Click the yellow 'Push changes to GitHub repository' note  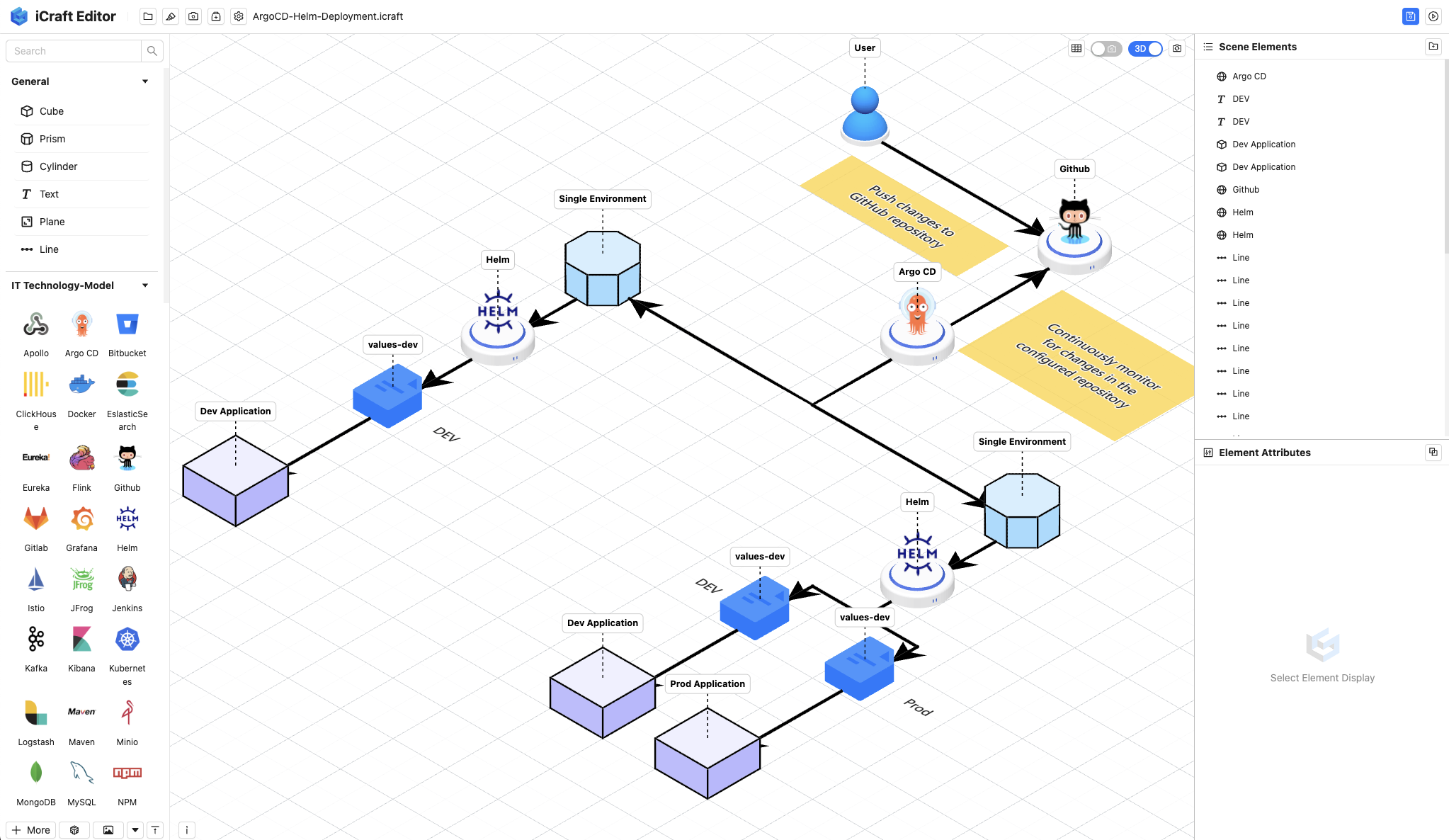coord(904,215)
